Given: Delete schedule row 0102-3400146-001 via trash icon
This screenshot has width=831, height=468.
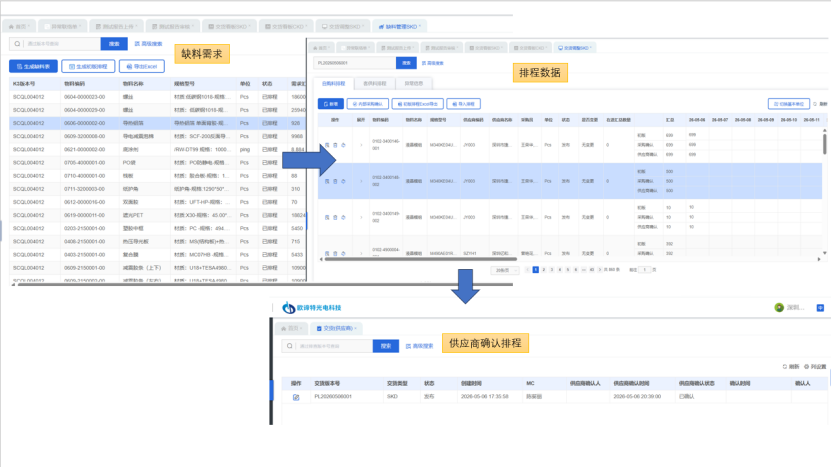Looking at the screenshot, I should pyautogui.click(x=335, y=145).
